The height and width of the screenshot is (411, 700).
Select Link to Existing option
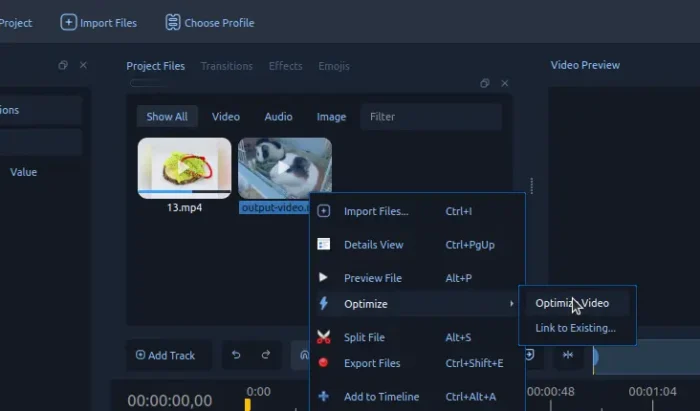click(575, 328)
